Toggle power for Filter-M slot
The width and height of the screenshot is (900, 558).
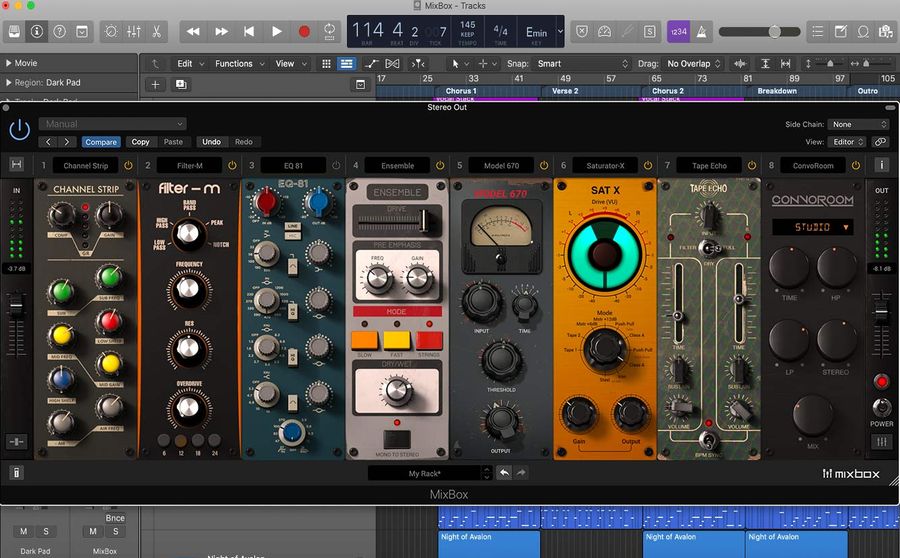click(232, 165)
